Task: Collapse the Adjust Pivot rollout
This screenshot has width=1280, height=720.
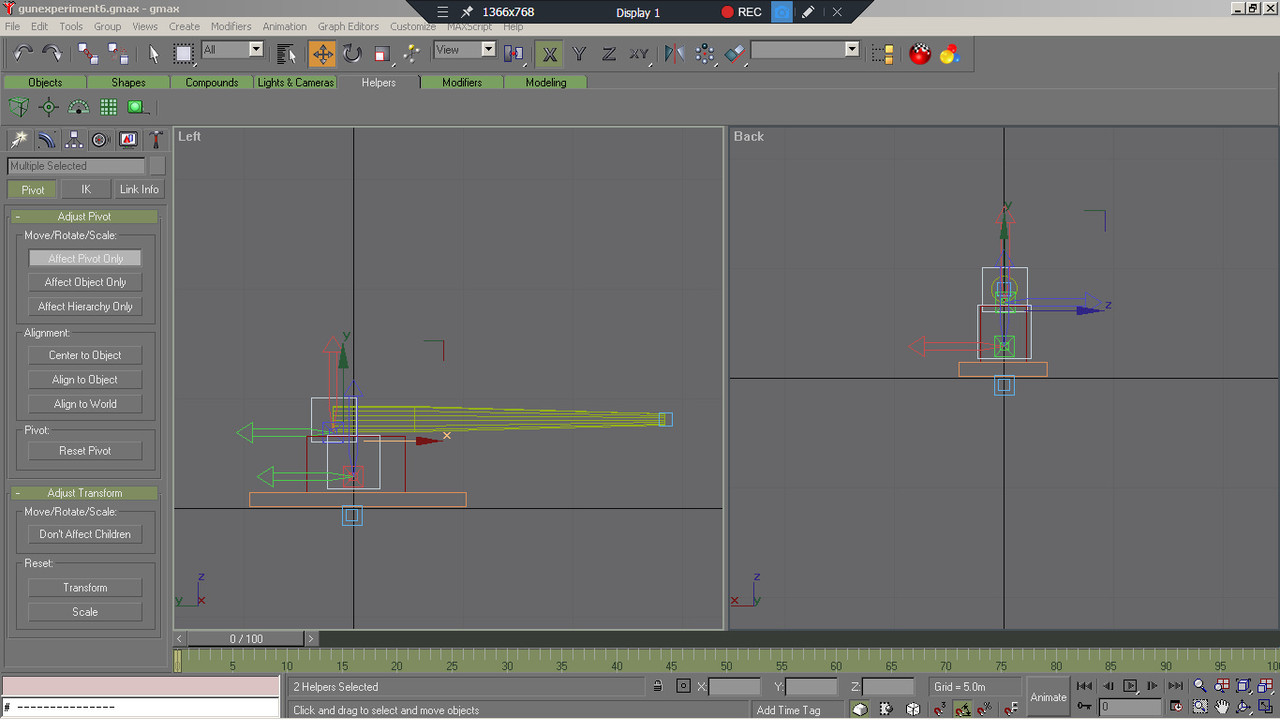Action: tap(85, 216)
